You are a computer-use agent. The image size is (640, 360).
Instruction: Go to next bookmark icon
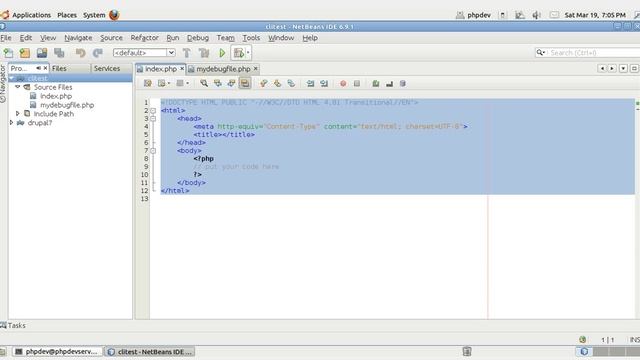[278, 83]
